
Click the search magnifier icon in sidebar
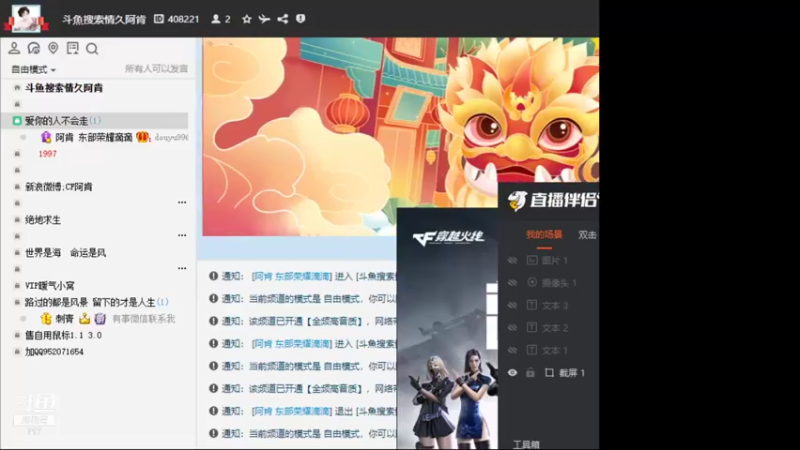point(92,48)
